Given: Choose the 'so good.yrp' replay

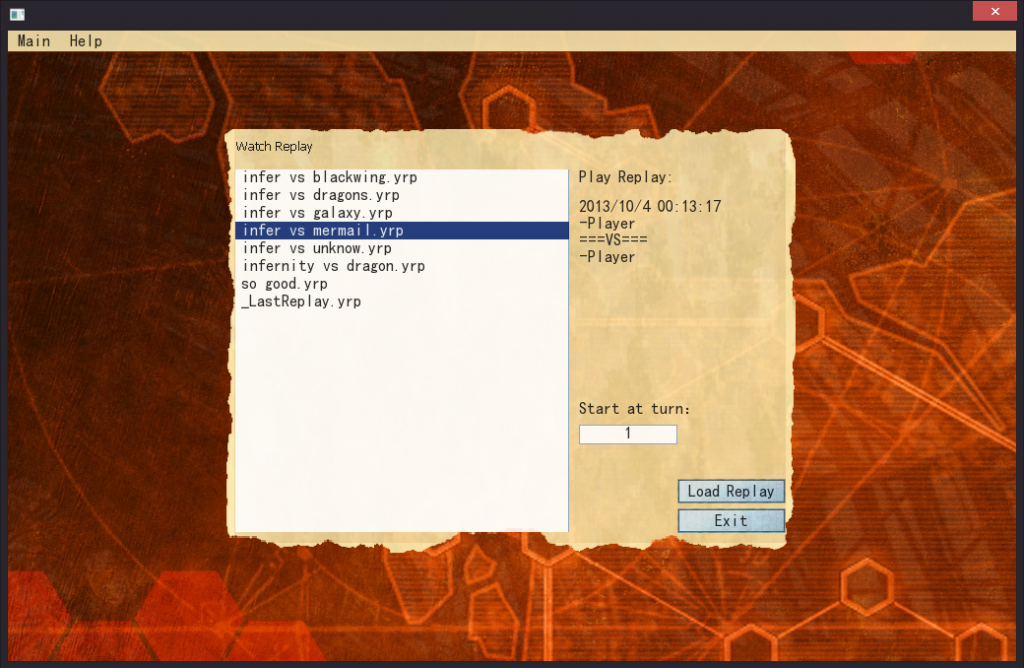Looking at the screenshot, I should click(x=284, y=284).
